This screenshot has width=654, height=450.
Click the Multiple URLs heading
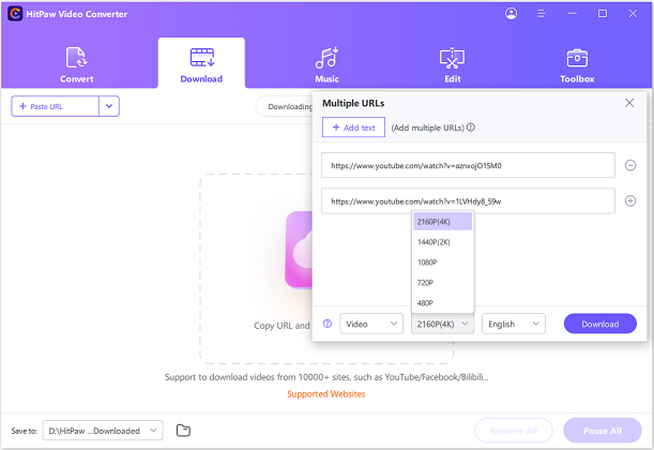[x=353, y=103]
